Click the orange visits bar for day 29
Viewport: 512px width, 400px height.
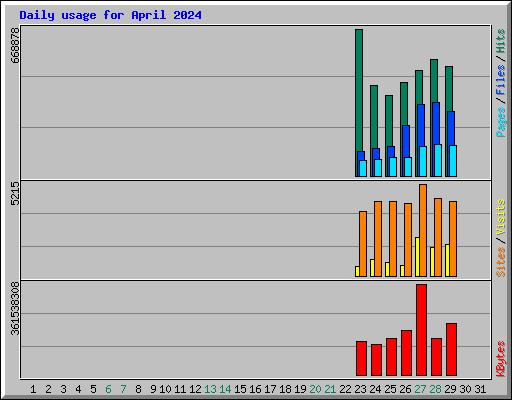[453, 239]
